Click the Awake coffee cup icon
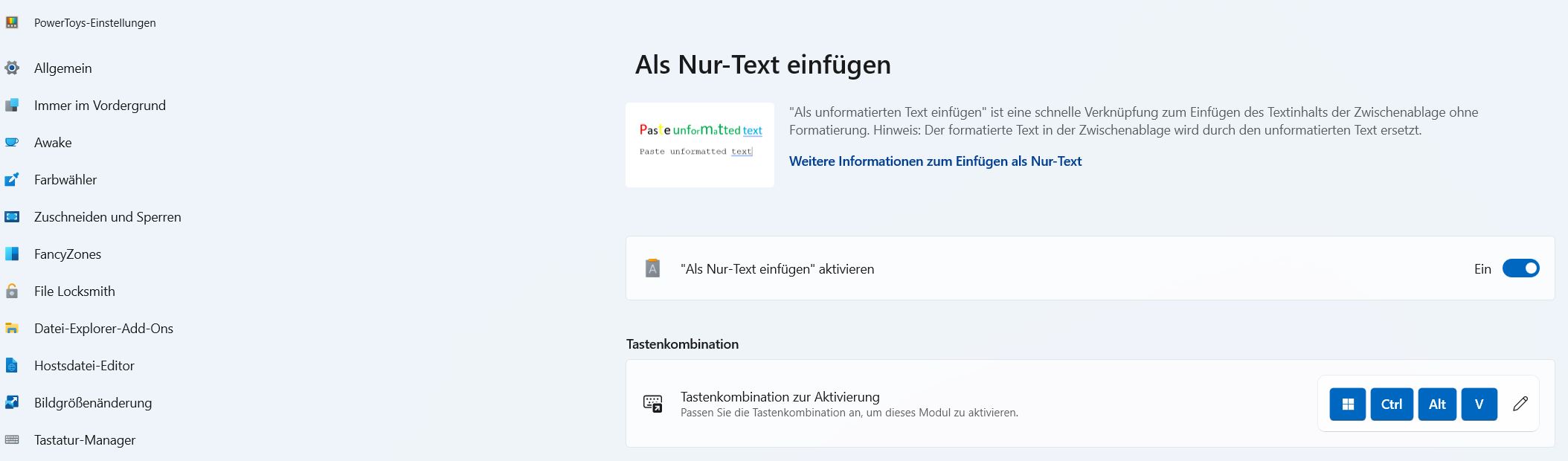The width and height of the screenshot is (1568, 461). point(12,143)
